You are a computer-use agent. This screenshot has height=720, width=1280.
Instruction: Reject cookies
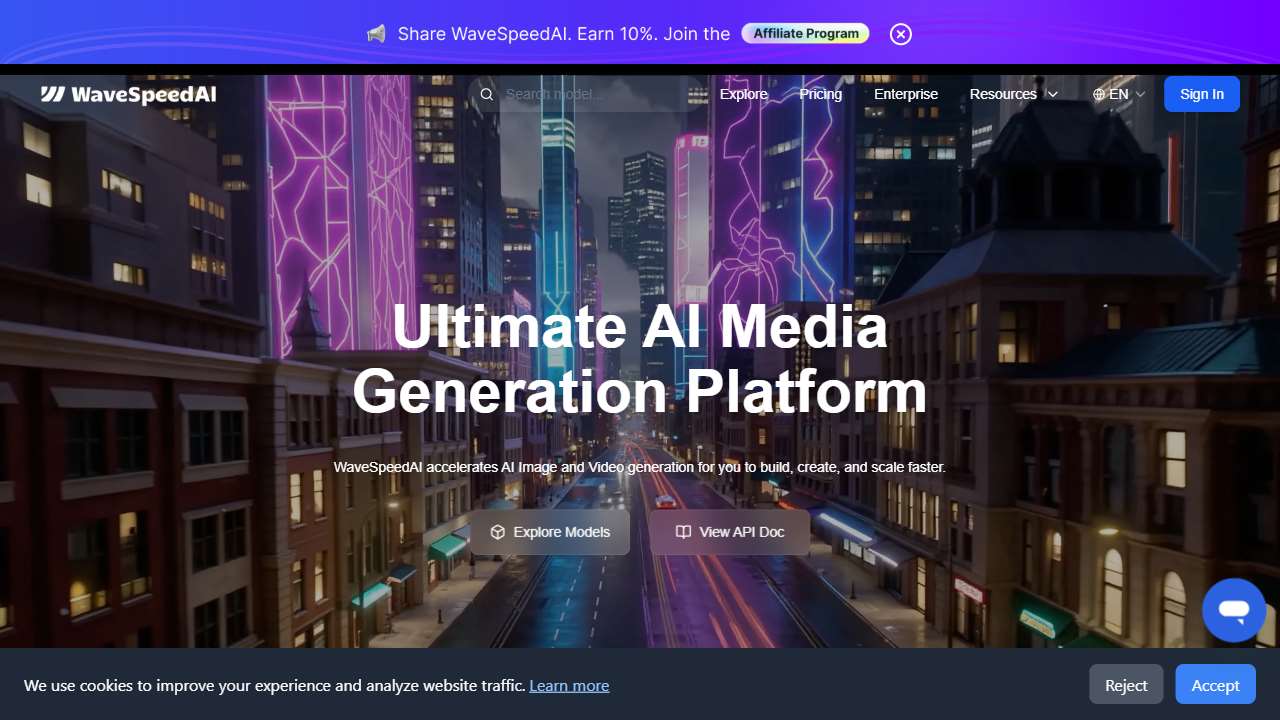pos(1126,685)
